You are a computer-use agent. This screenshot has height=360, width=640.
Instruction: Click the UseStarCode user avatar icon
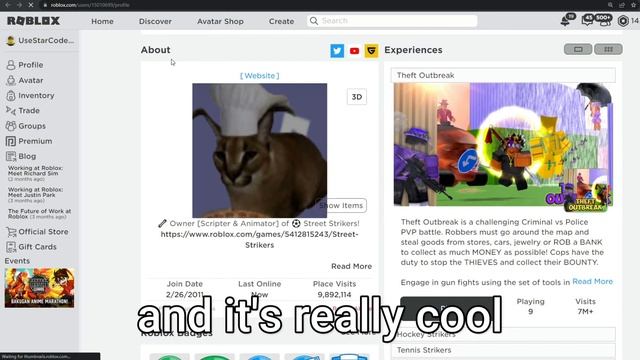(11, 40)
